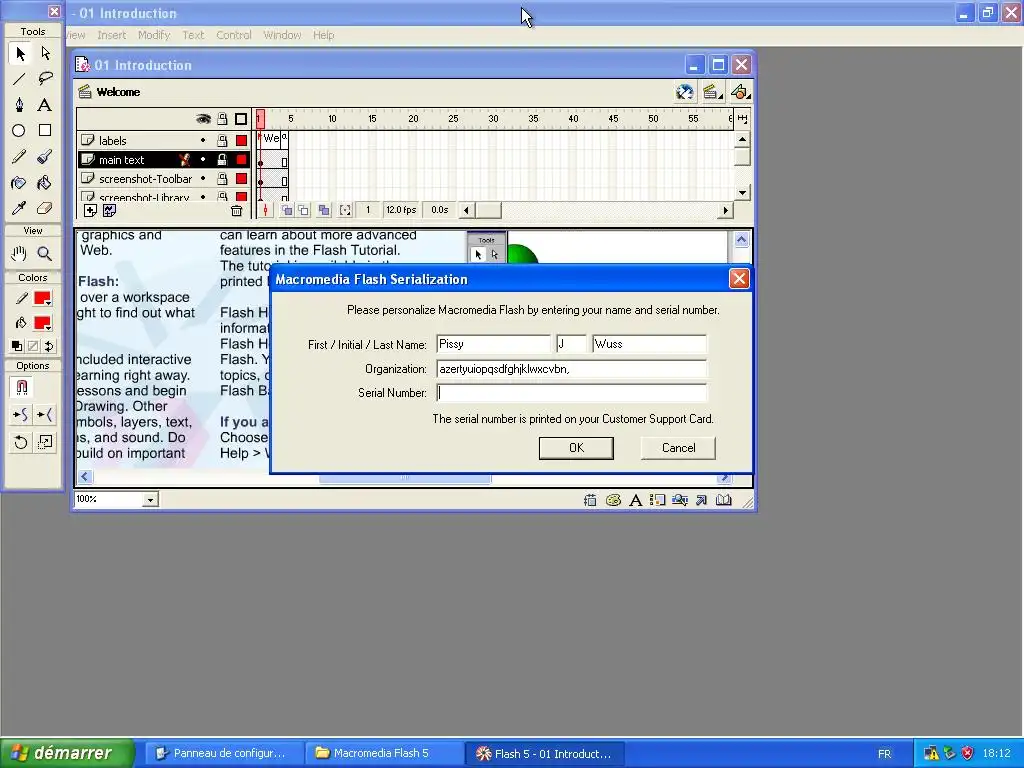Open the Insert menu
Viewport: 1024px width, 768px height.
pos(112,35)
